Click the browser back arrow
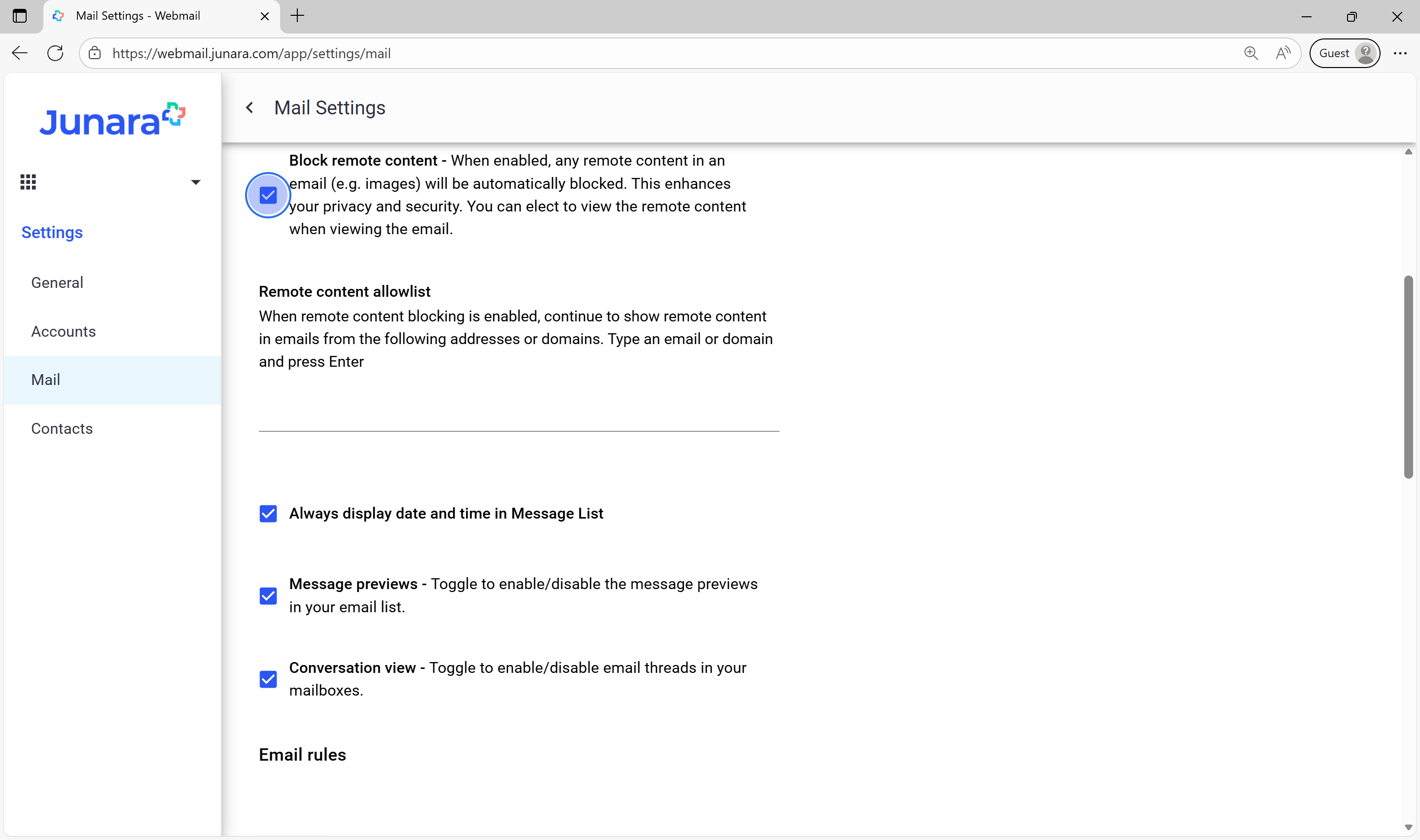 (x=20, y=53)
